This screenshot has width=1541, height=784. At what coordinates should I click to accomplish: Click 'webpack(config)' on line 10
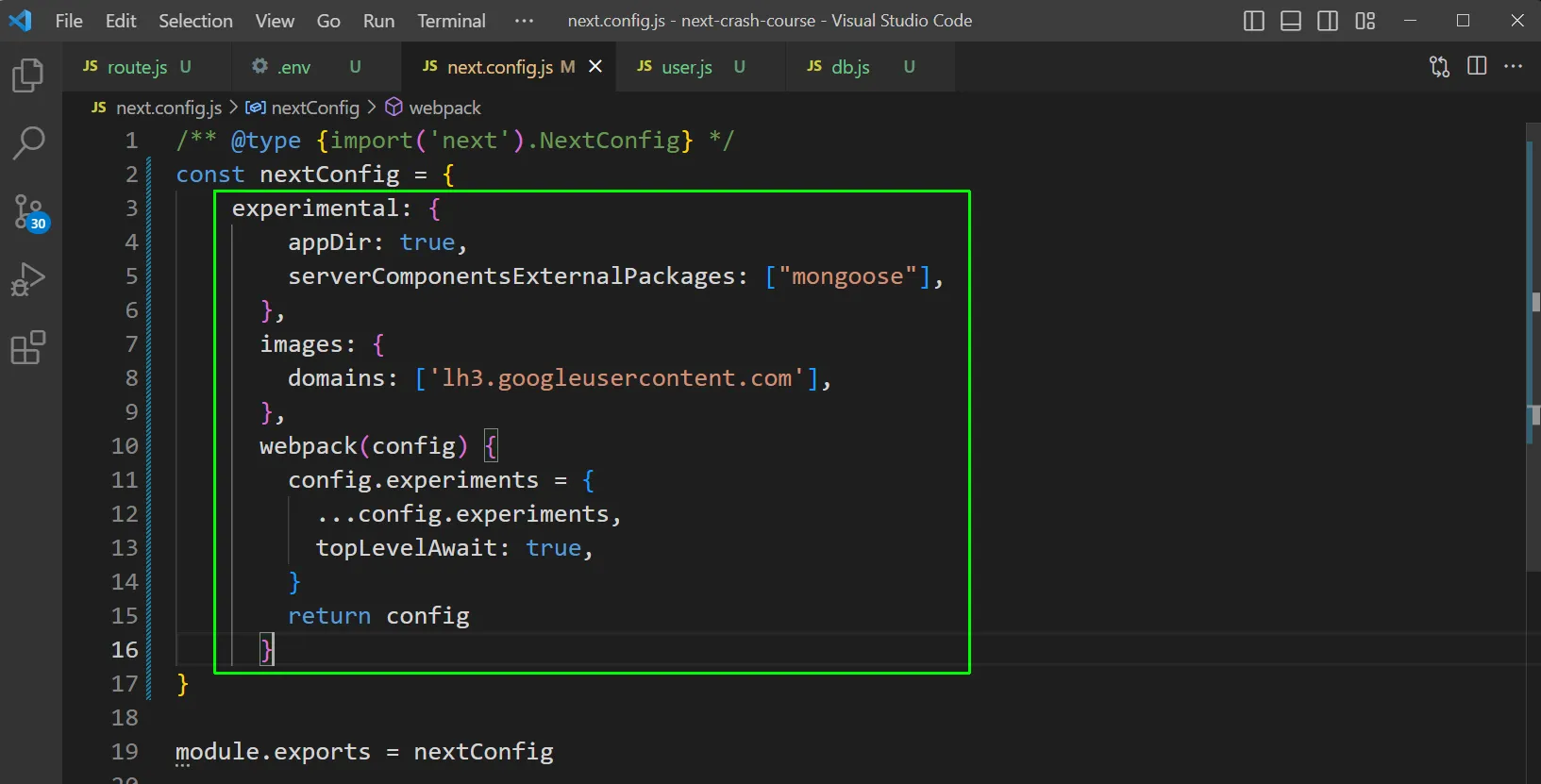pyautogui.click(x=364, y=446)
